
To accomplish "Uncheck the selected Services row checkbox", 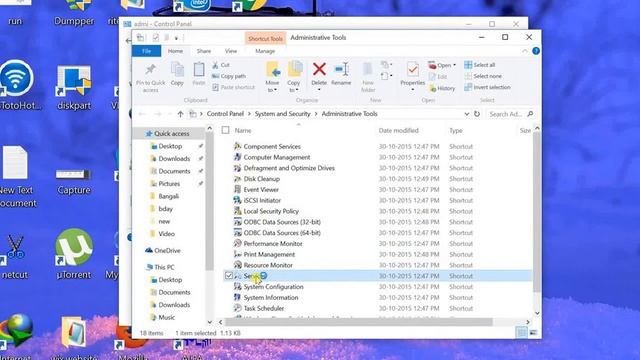I will click(x=229, y=276).
